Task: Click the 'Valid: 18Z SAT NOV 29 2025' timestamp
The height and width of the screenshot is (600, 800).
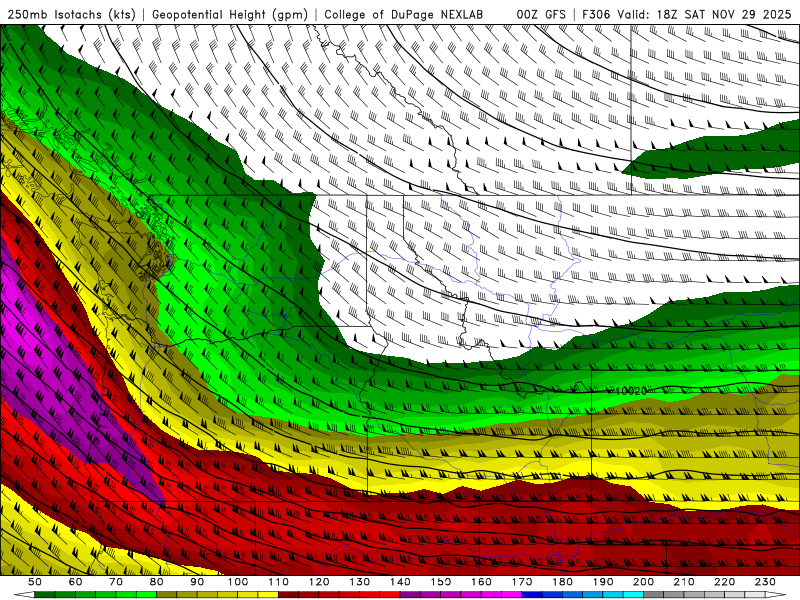Action: pos(704,14)
